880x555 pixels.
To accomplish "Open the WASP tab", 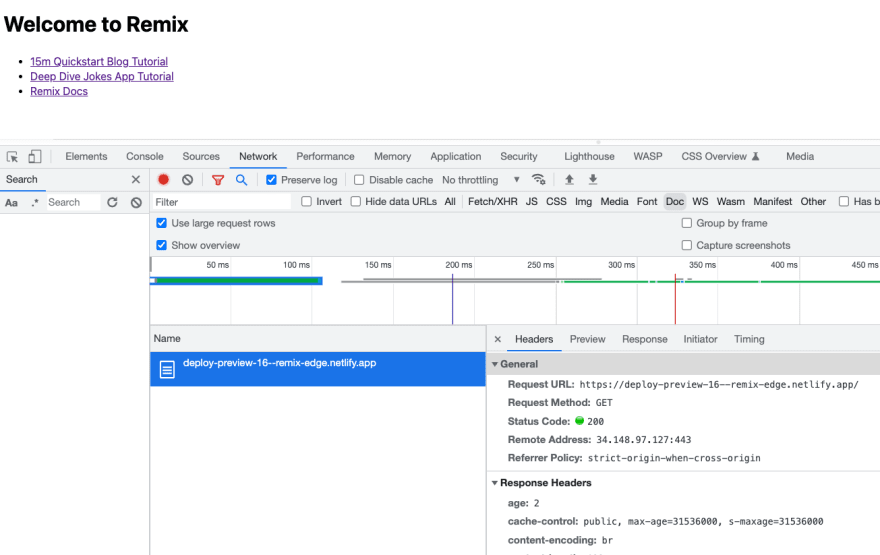I will 648,157.
